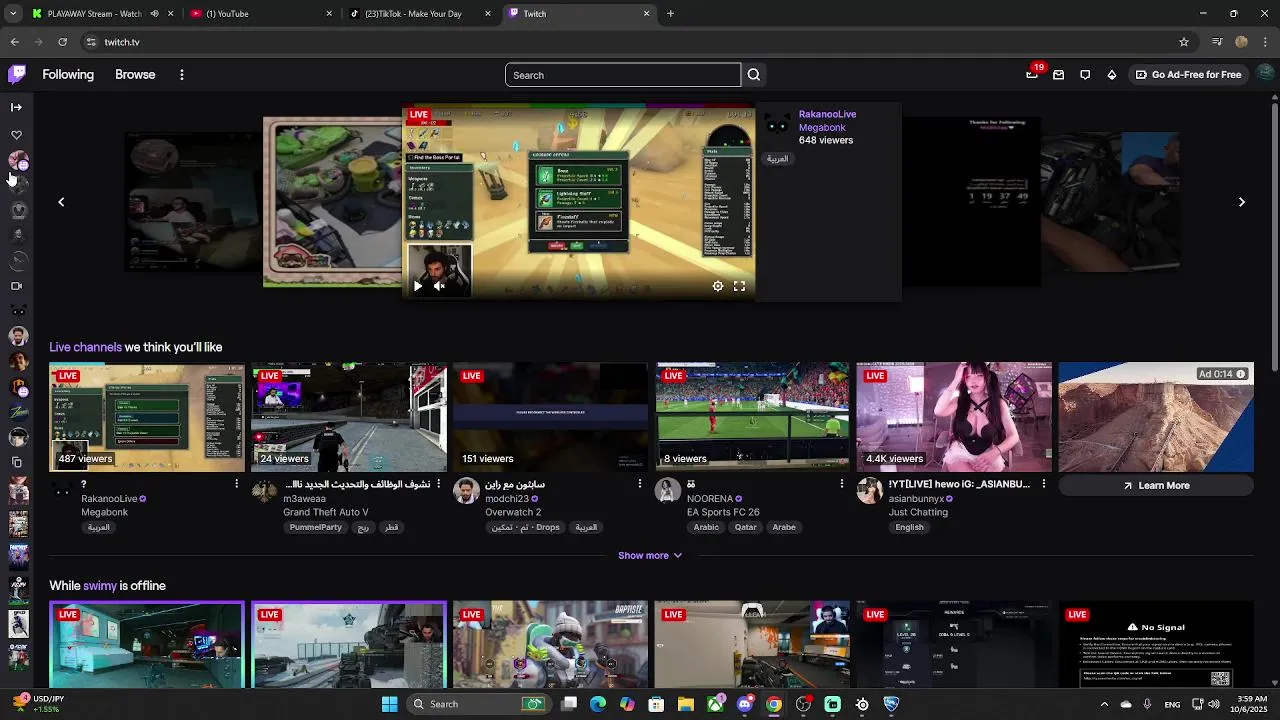The height and width of the screenshot is (720, 1280).
Task: Open options menu for modchi23 card
Action: point(640,484)
